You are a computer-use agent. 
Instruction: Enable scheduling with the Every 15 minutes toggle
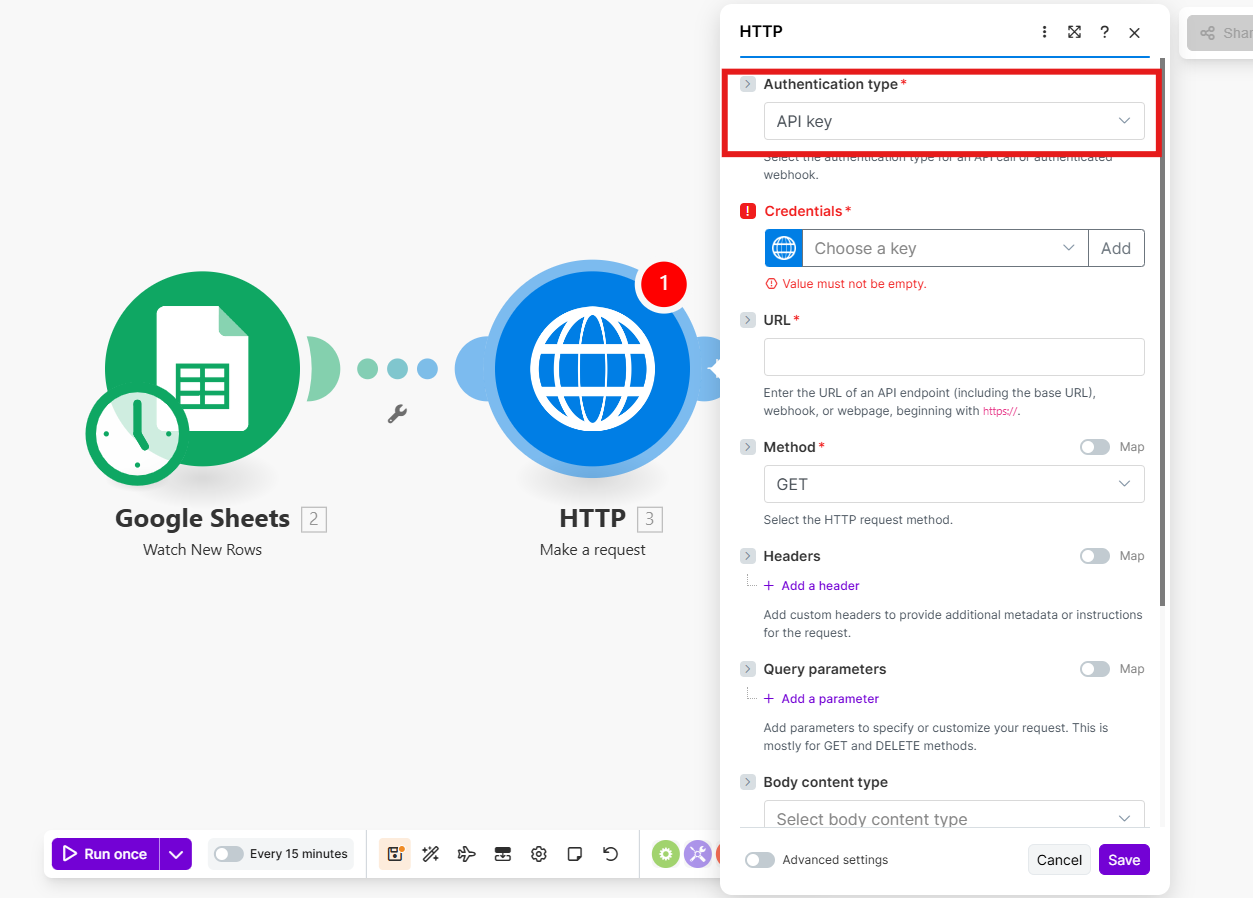click(x=228, y=854)
